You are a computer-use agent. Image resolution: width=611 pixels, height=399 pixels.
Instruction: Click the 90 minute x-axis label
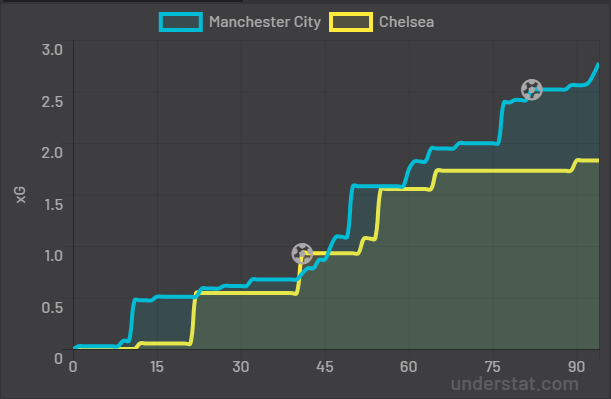coord(576,367)
